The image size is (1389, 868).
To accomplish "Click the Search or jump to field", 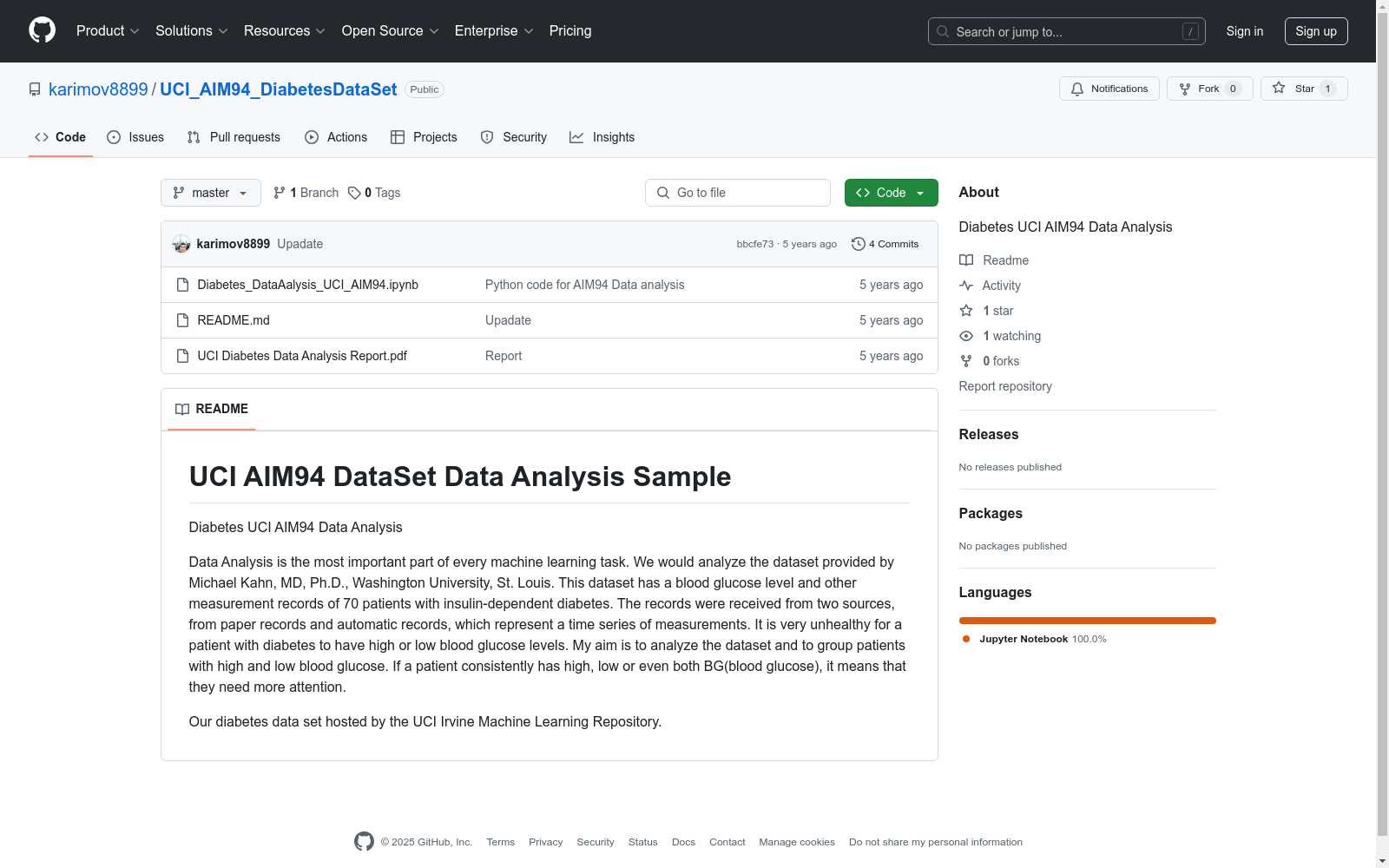I will (1067, 31).
